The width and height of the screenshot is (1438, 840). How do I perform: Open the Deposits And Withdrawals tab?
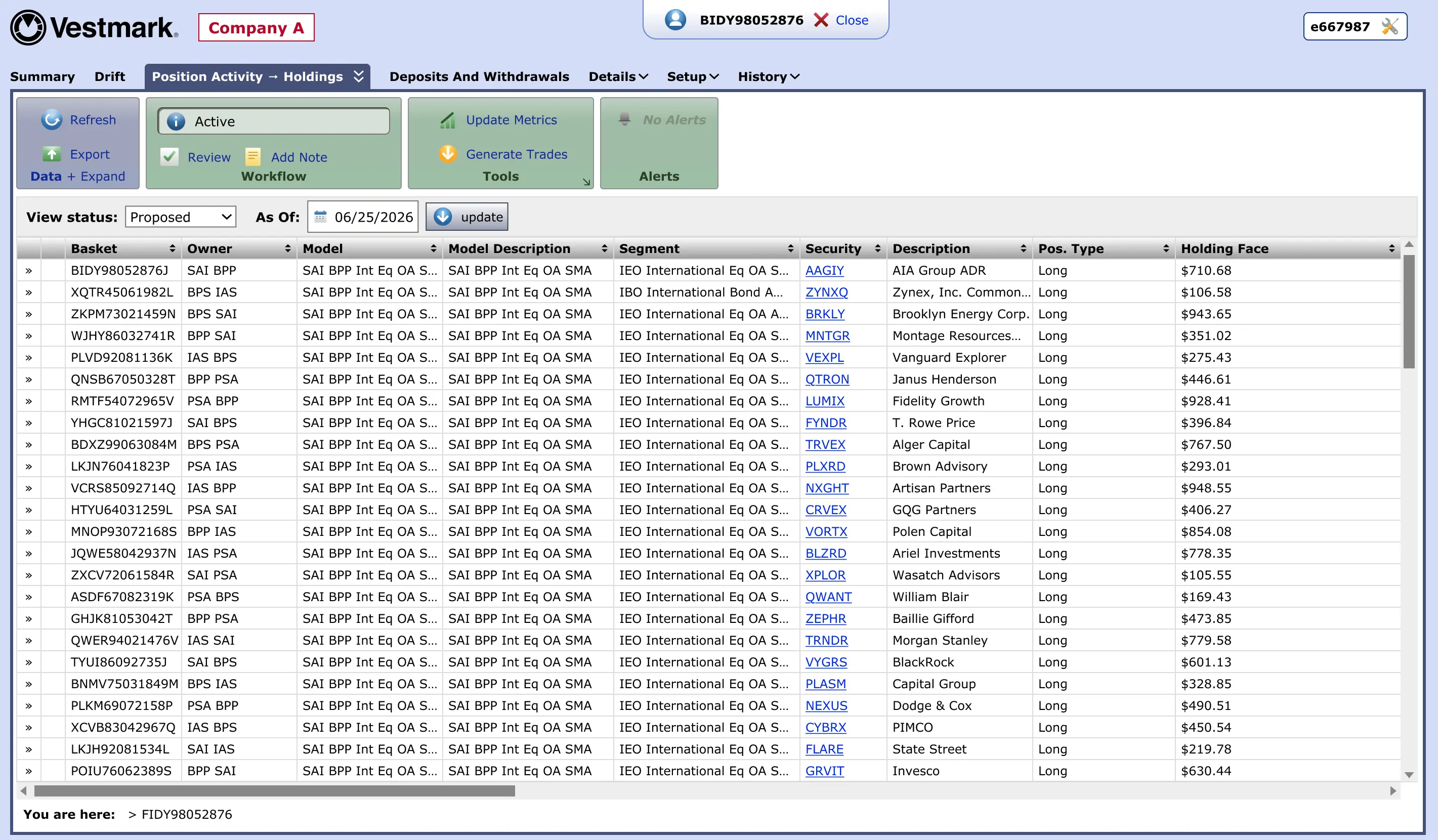click(479, 76)
